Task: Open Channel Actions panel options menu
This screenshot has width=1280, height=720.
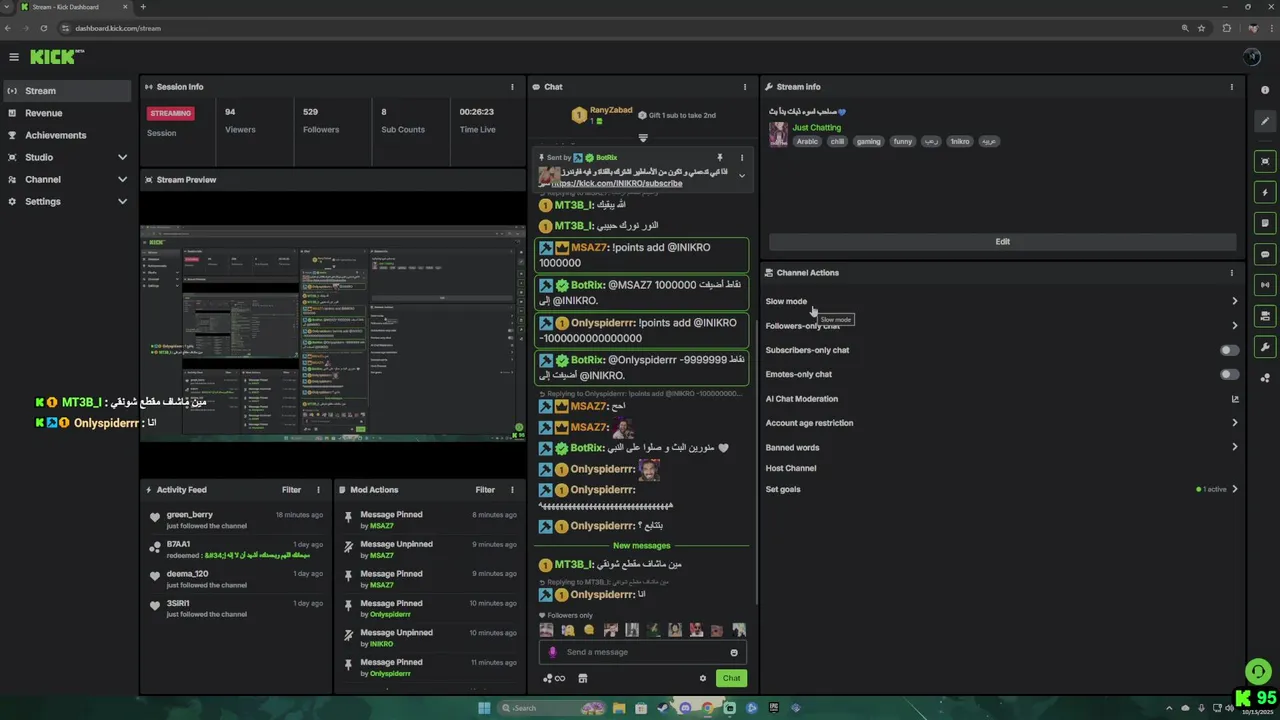Action: click(x=1232, y=272)
